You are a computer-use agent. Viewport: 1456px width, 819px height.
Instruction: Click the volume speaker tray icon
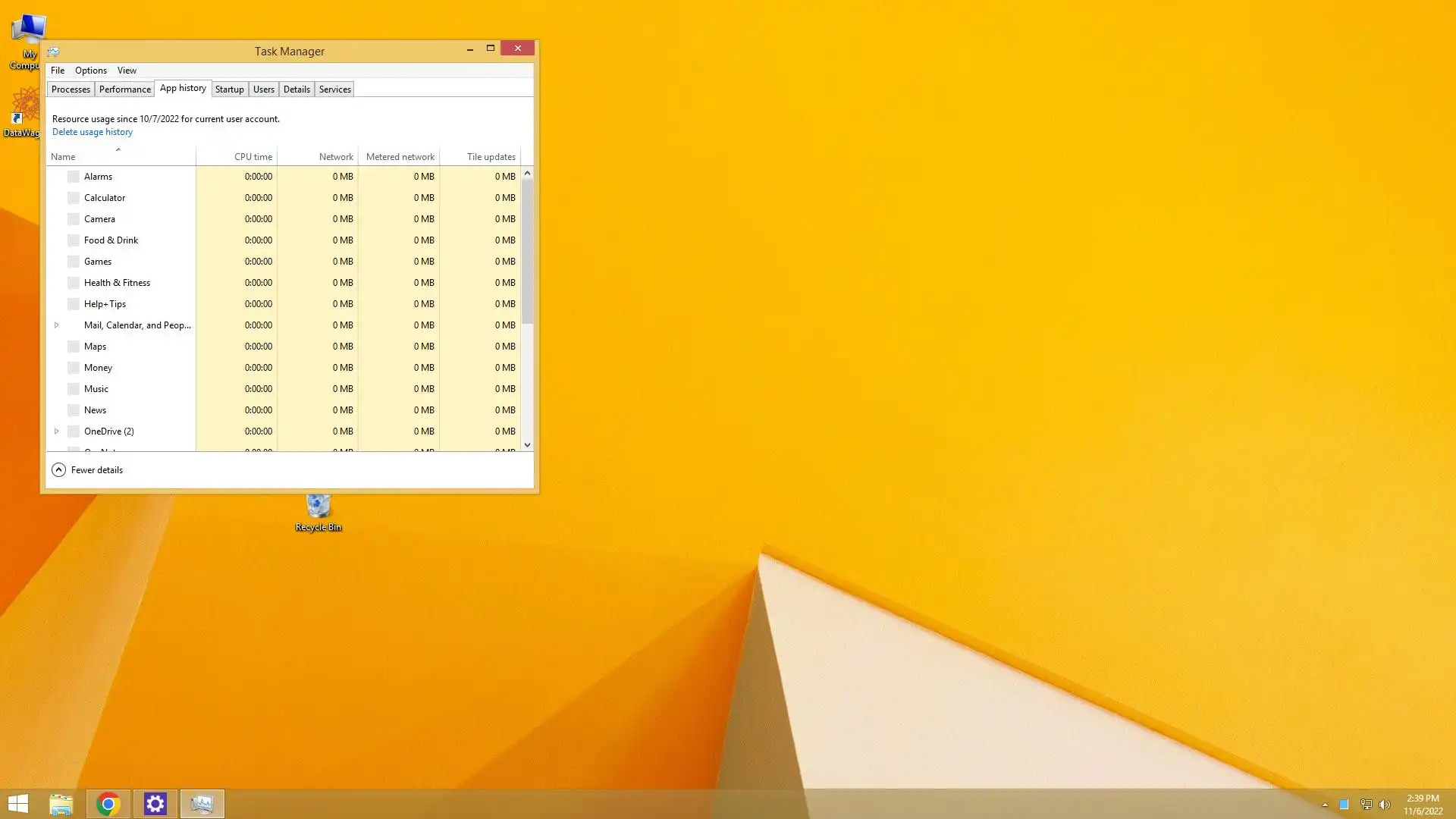pos(1385,805)
